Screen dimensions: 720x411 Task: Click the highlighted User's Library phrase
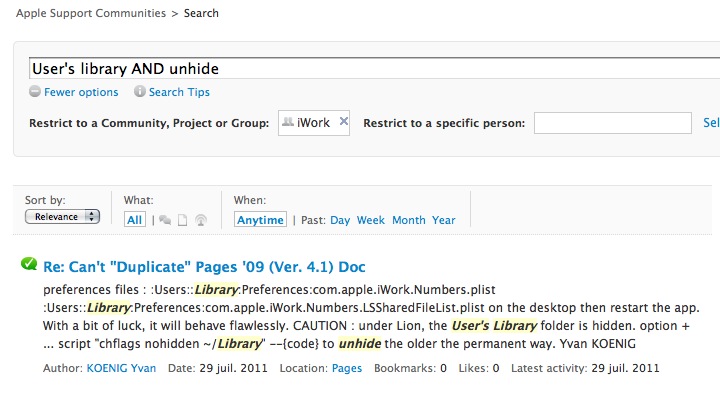(x=494, y=326)
